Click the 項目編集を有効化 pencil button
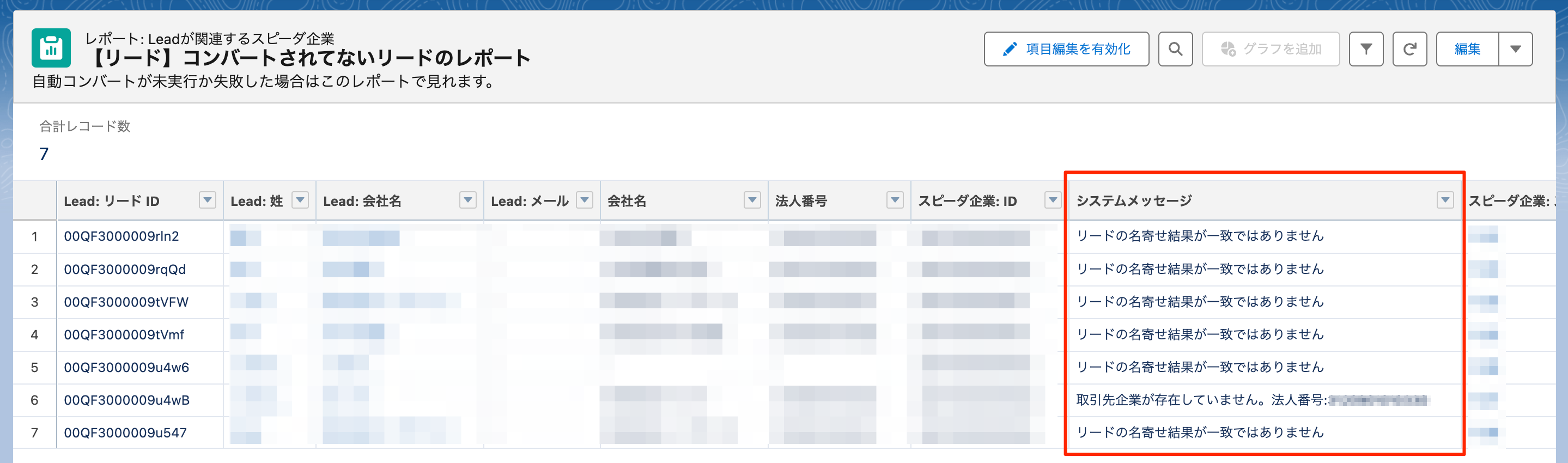This screenshot has height=463, width=1568. click(1066, 48)
